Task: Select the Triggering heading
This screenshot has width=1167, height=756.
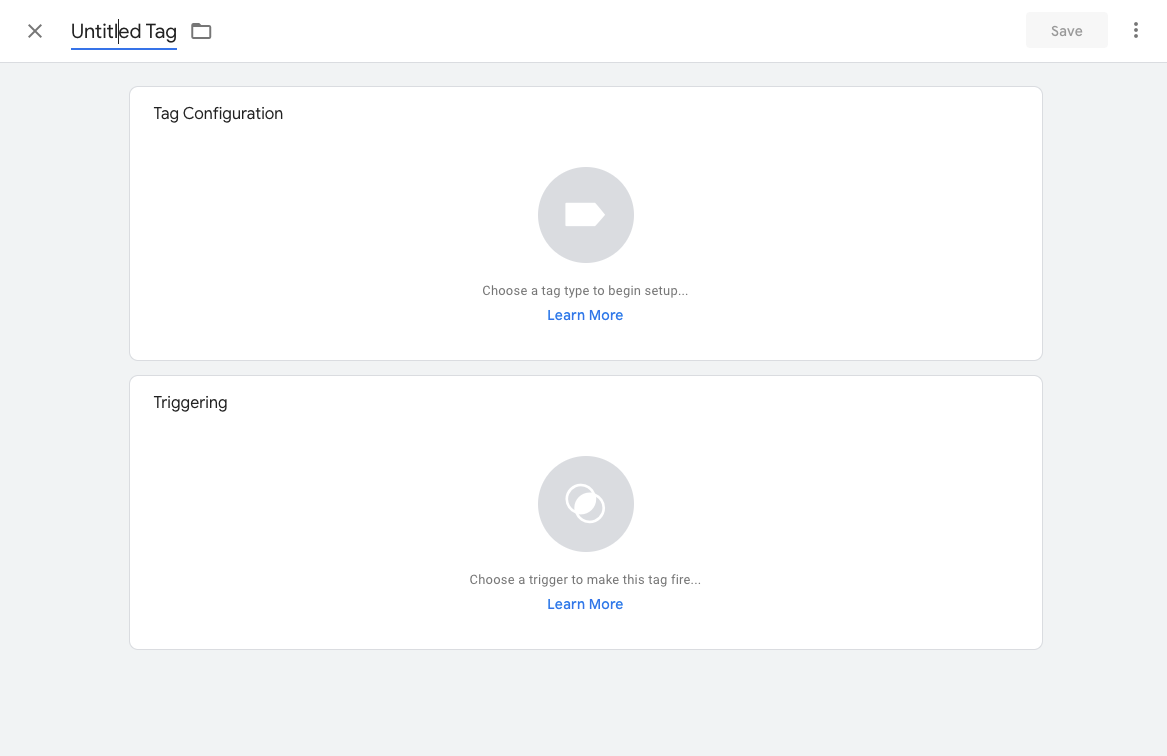Action: [190, 403]
